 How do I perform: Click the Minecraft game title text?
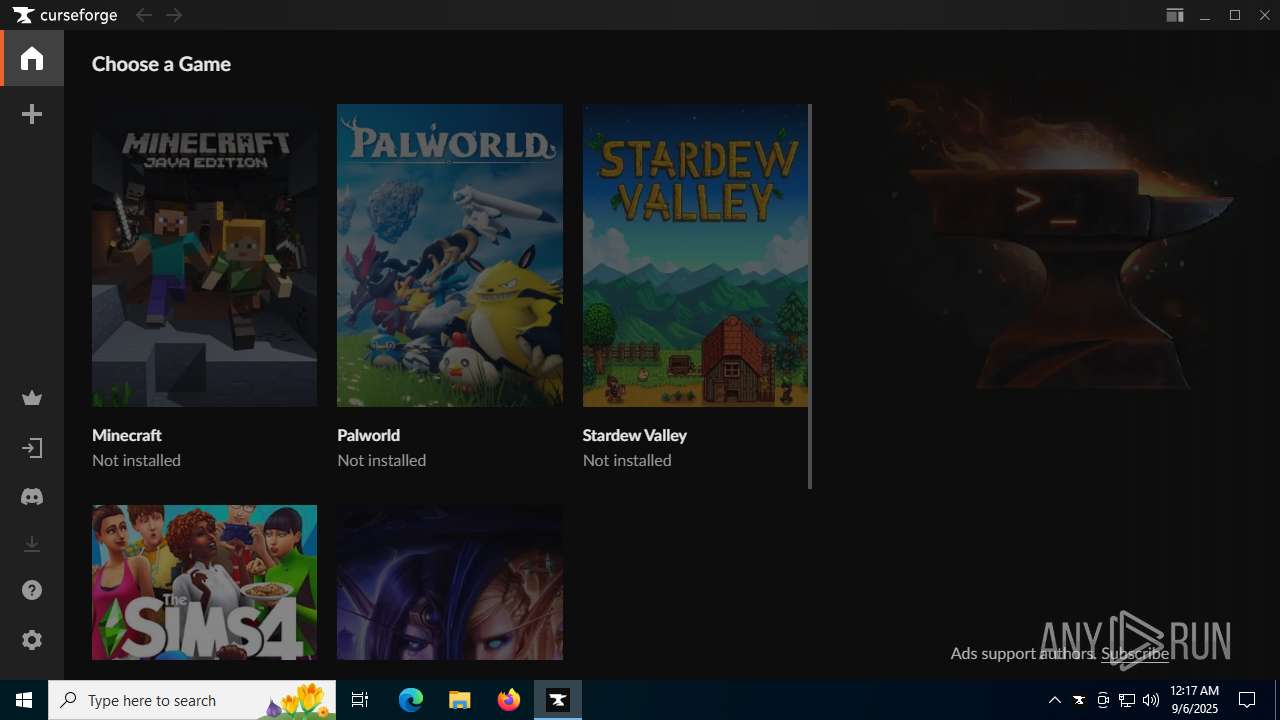[127, 435]
